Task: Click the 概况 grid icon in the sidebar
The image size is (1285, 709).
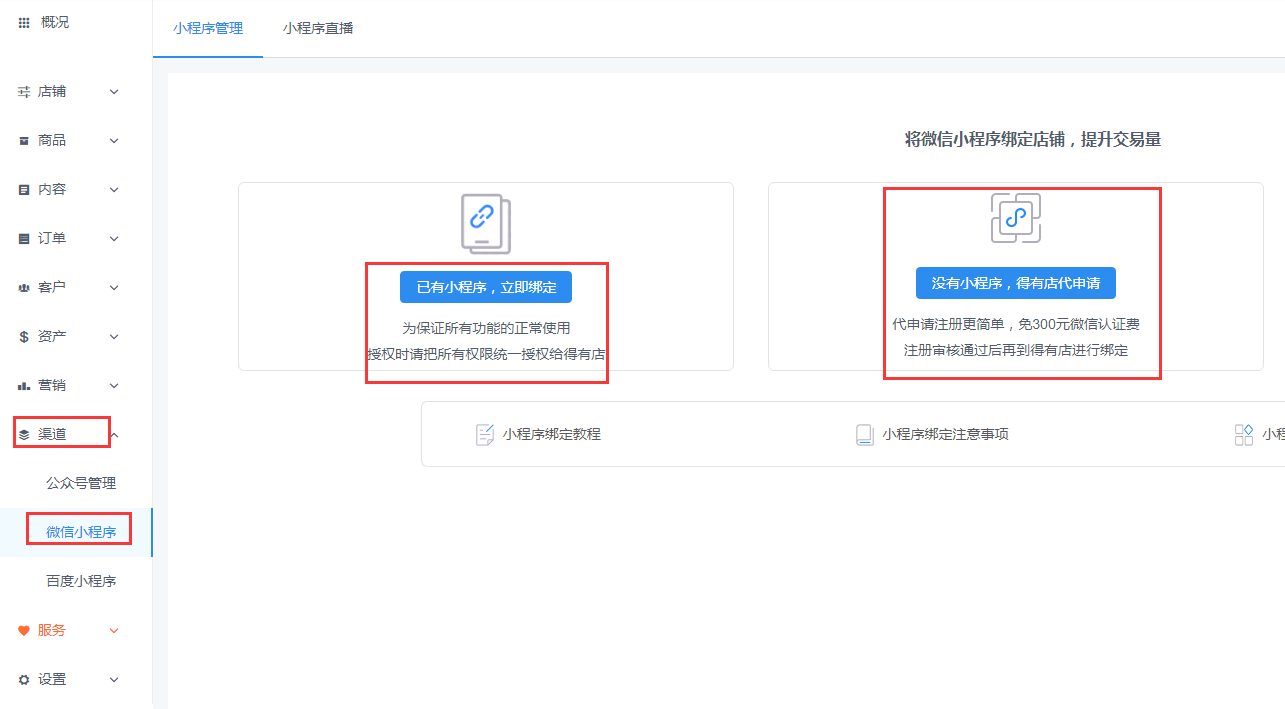Action: coord(24,22)
